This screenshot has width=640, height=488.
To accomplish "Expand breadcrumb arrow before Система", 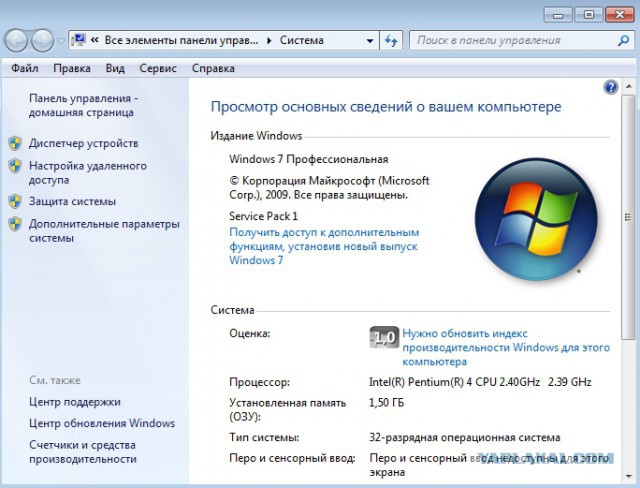I will (x=269, y=40).
